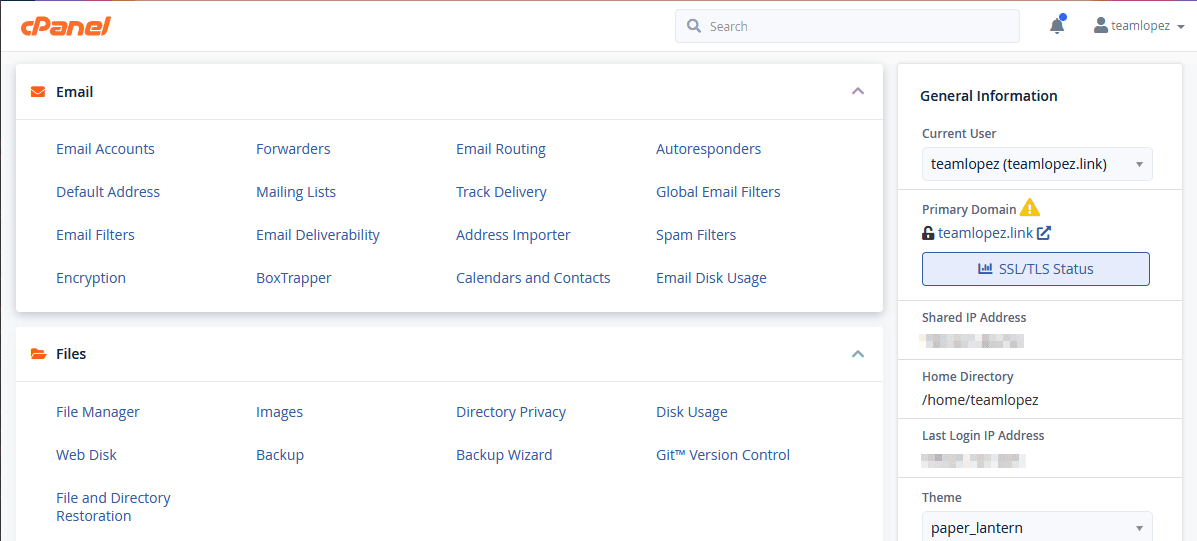Screen dimensions: 1197x541
Task: Open the external link icon after teamlopez.link
Action: point(1044,233)
